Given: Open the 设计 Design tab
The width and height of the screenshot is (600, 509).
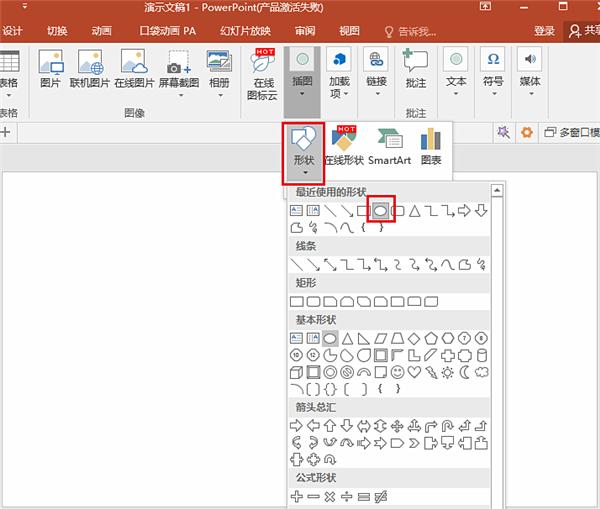Looking at the screenshot, I should click(12, 31).
